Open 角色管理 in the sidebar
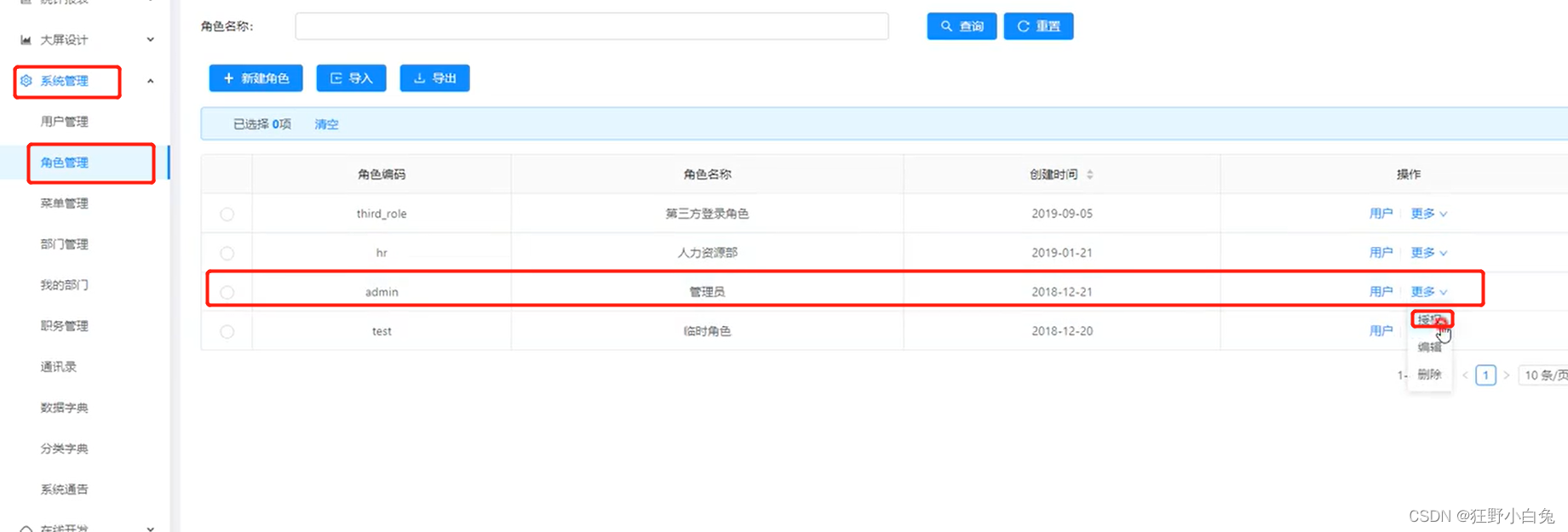This screenshot has height=532, width=1568. point(65,163)
